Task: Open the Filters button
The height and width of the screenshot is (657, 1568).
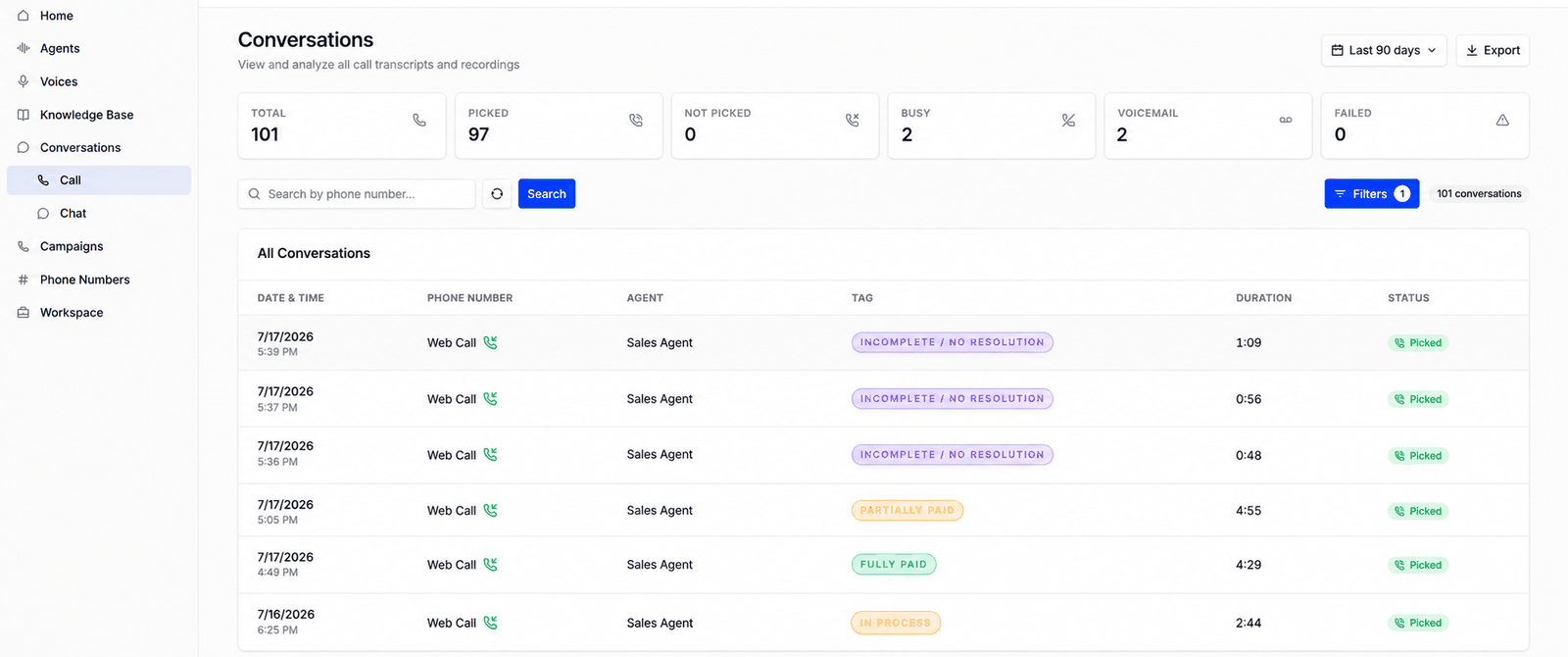Action: point(1372,194)
